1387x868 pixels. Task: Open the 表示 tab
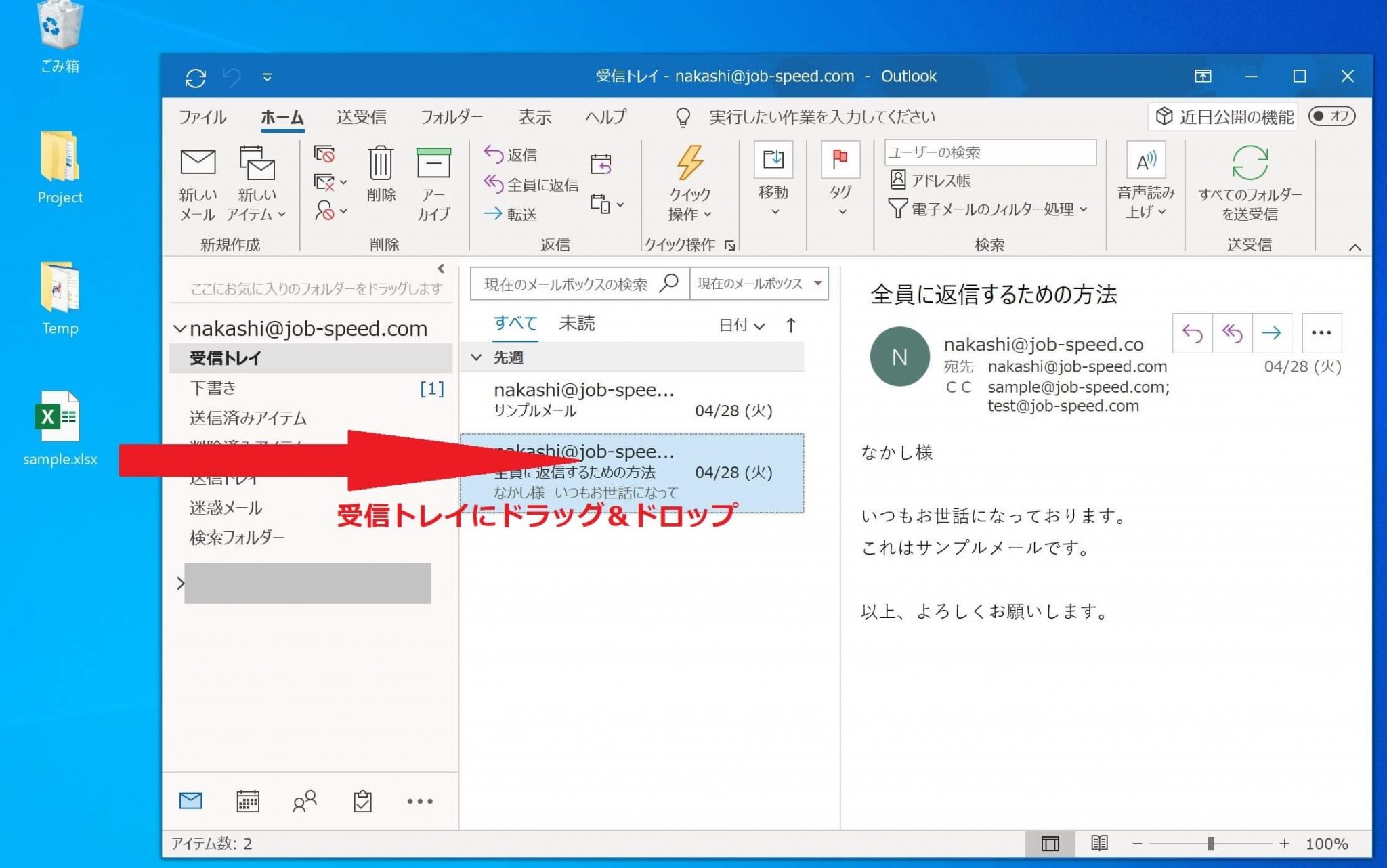[535, 117]
